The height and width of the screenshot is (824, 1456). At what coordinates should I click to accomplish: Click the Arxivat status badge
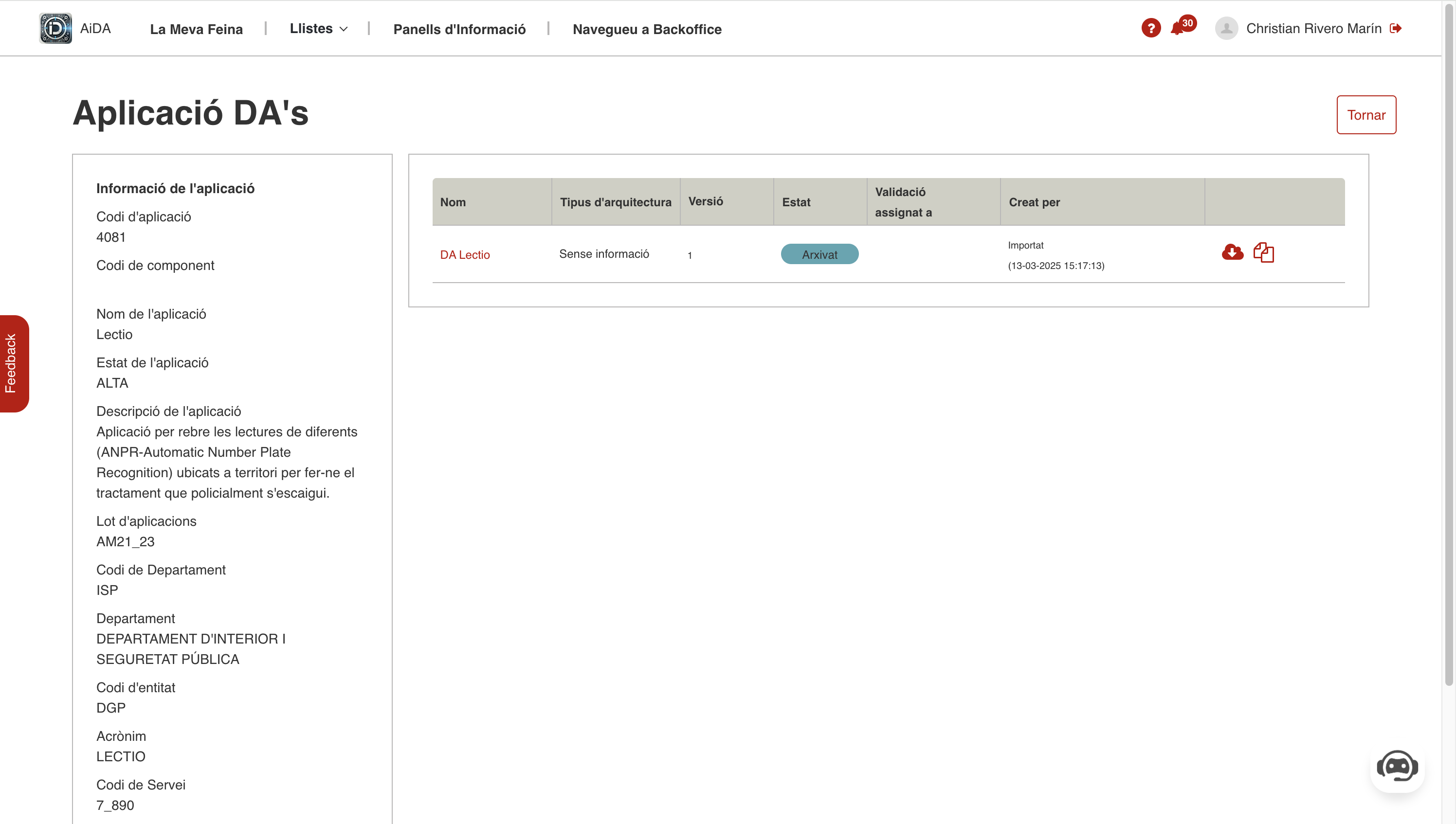[819, 255]
